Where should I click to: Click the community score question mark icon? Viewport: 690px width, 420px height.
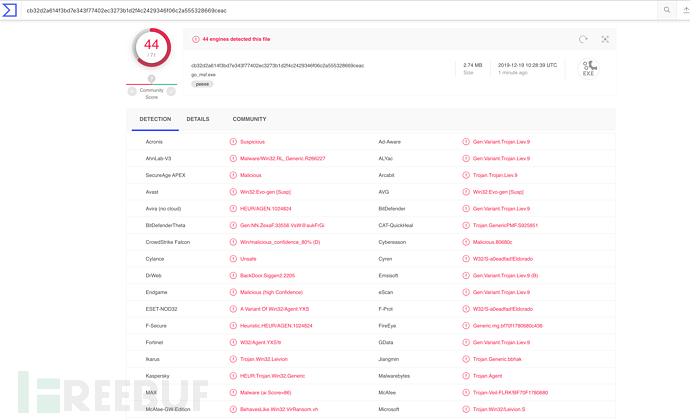point(151,78)
